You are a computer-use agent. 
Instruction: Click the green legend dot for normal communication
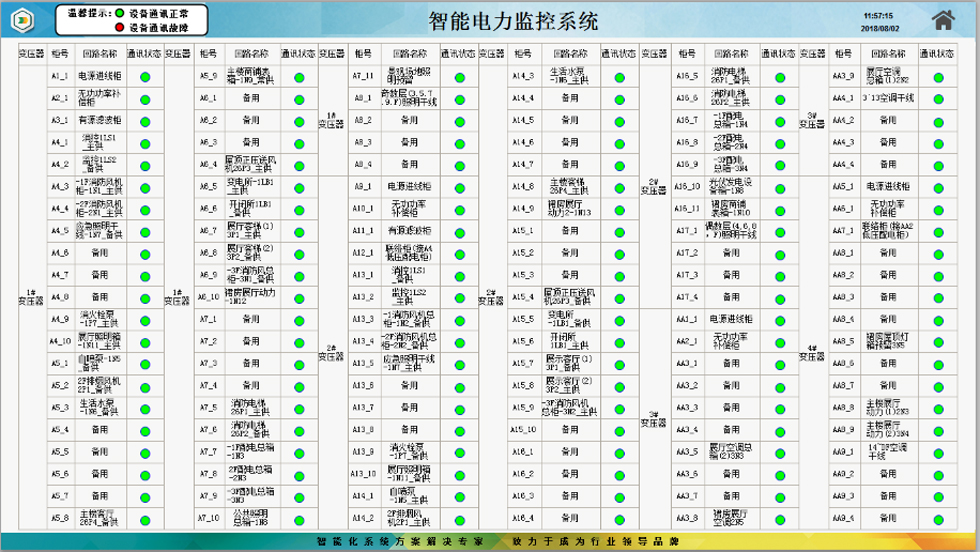[x=120, y=13]
